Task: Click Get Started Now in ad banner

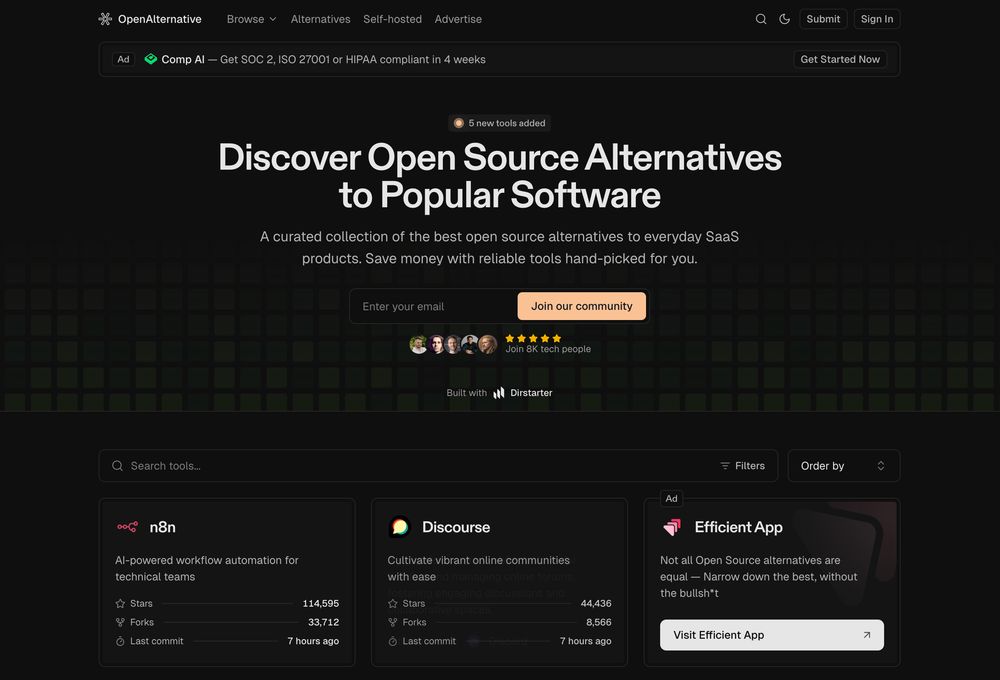Action: click(840, 59)
